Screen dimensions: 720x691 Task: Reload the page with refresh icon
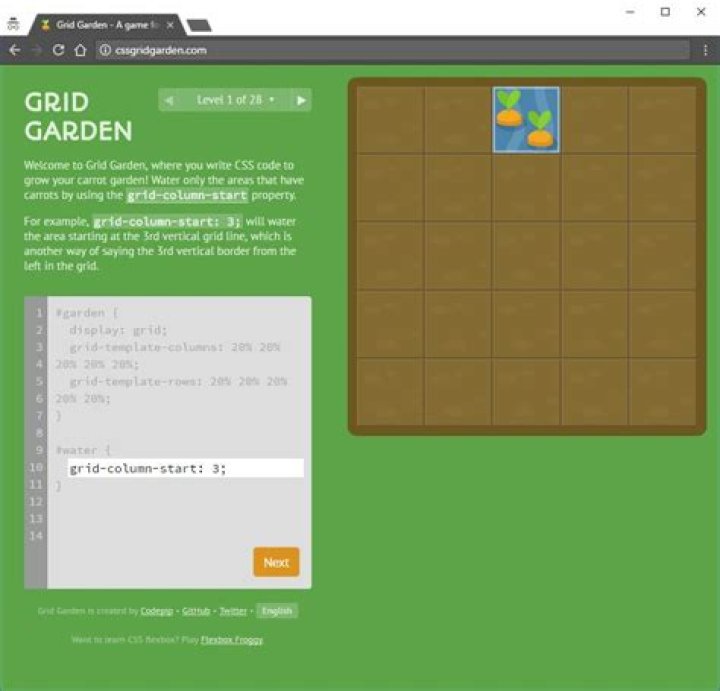click(59, 50)
